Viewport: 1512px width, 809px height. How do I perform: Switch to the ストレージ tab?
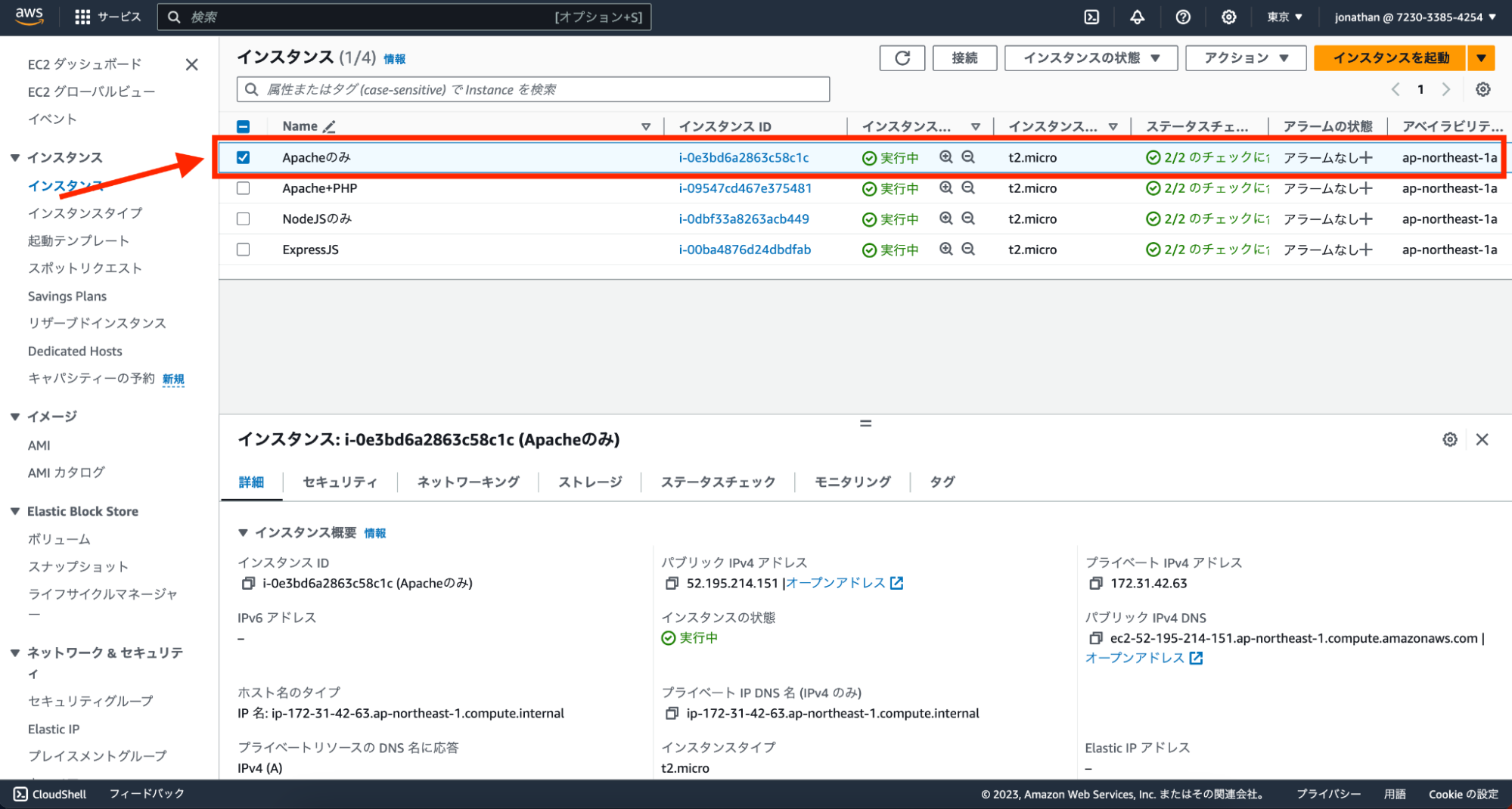[x=590, y=482]
